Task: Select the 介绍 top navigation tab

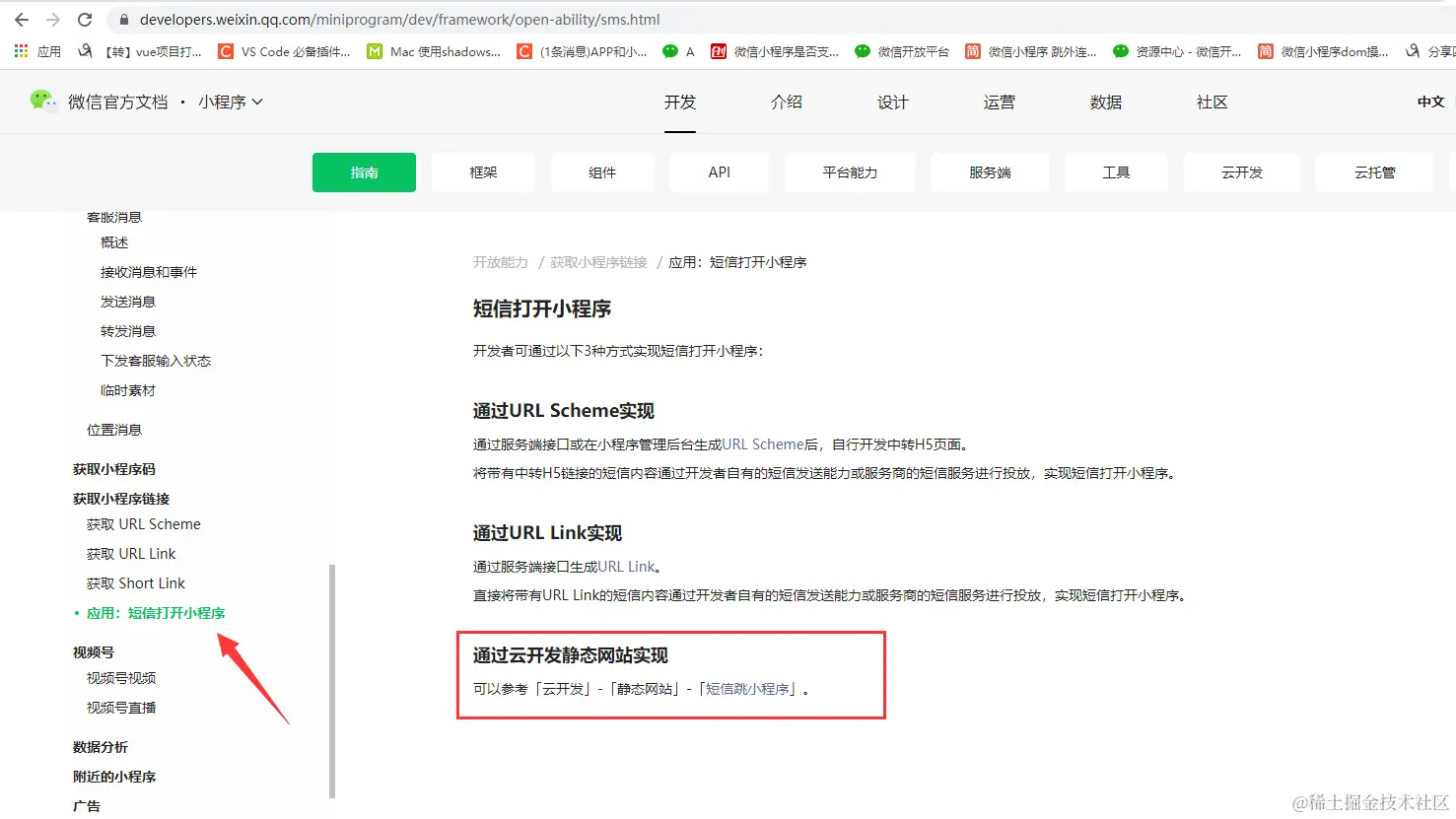Action: (787, 102)
